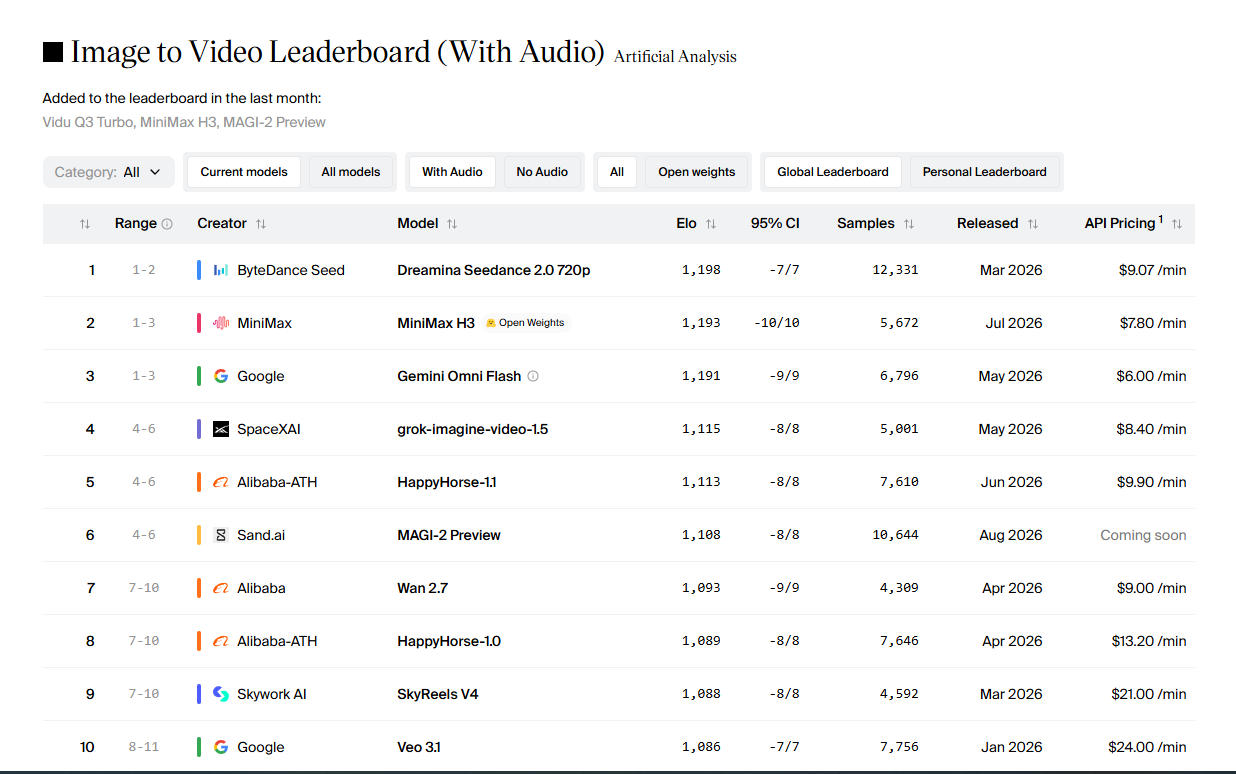Screen dimensions: 1236x774
Task: Select the All models filter
Action: tap(351, 172)
